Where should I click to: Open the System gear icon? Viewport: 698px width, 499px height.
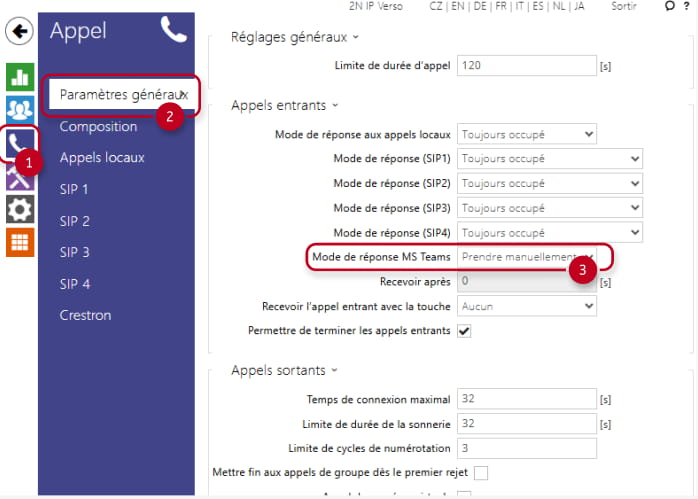pos(20,209)
